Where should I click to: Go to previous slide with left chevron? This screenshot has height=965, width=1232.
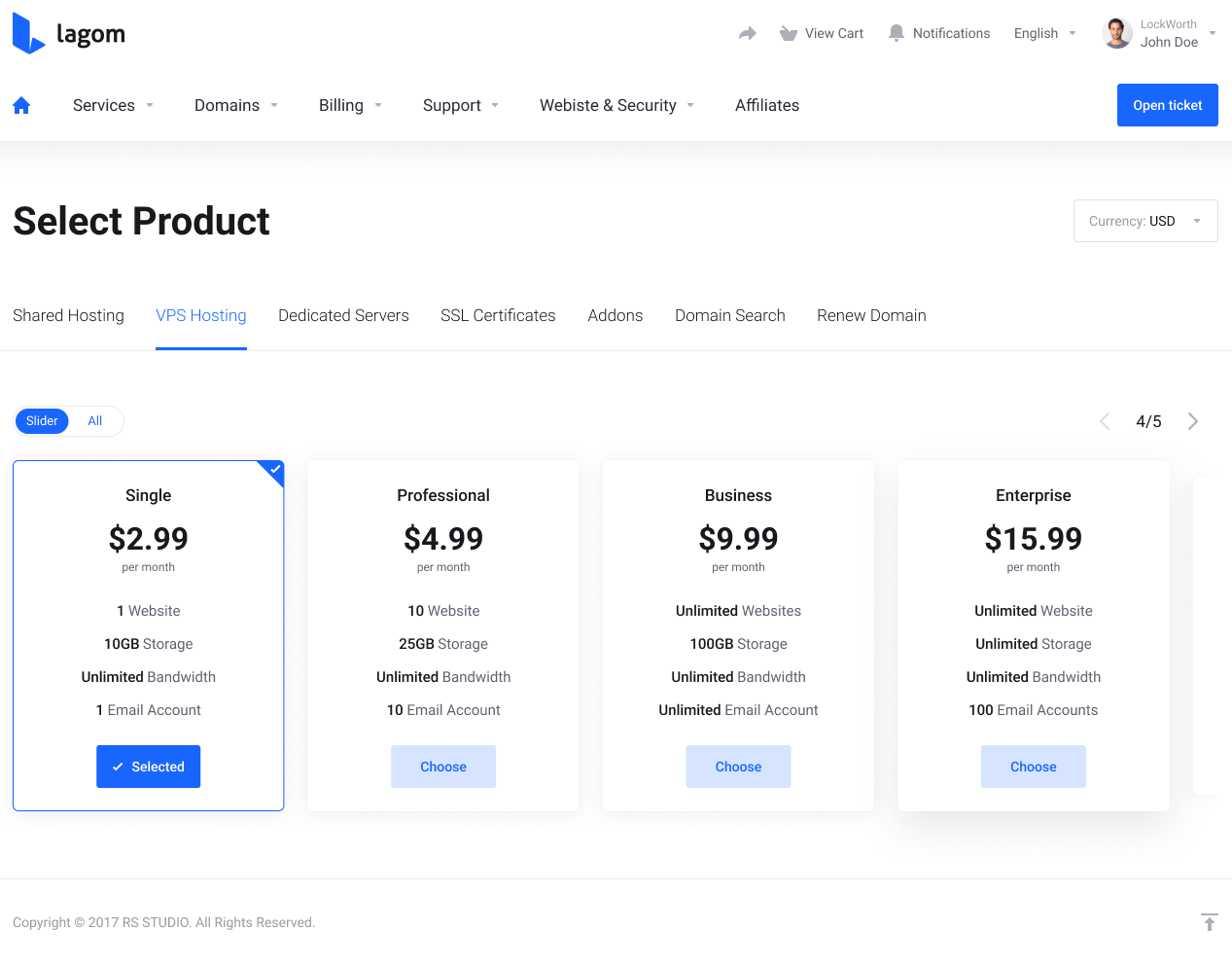pyautogui.click(x=1105, y=421)
